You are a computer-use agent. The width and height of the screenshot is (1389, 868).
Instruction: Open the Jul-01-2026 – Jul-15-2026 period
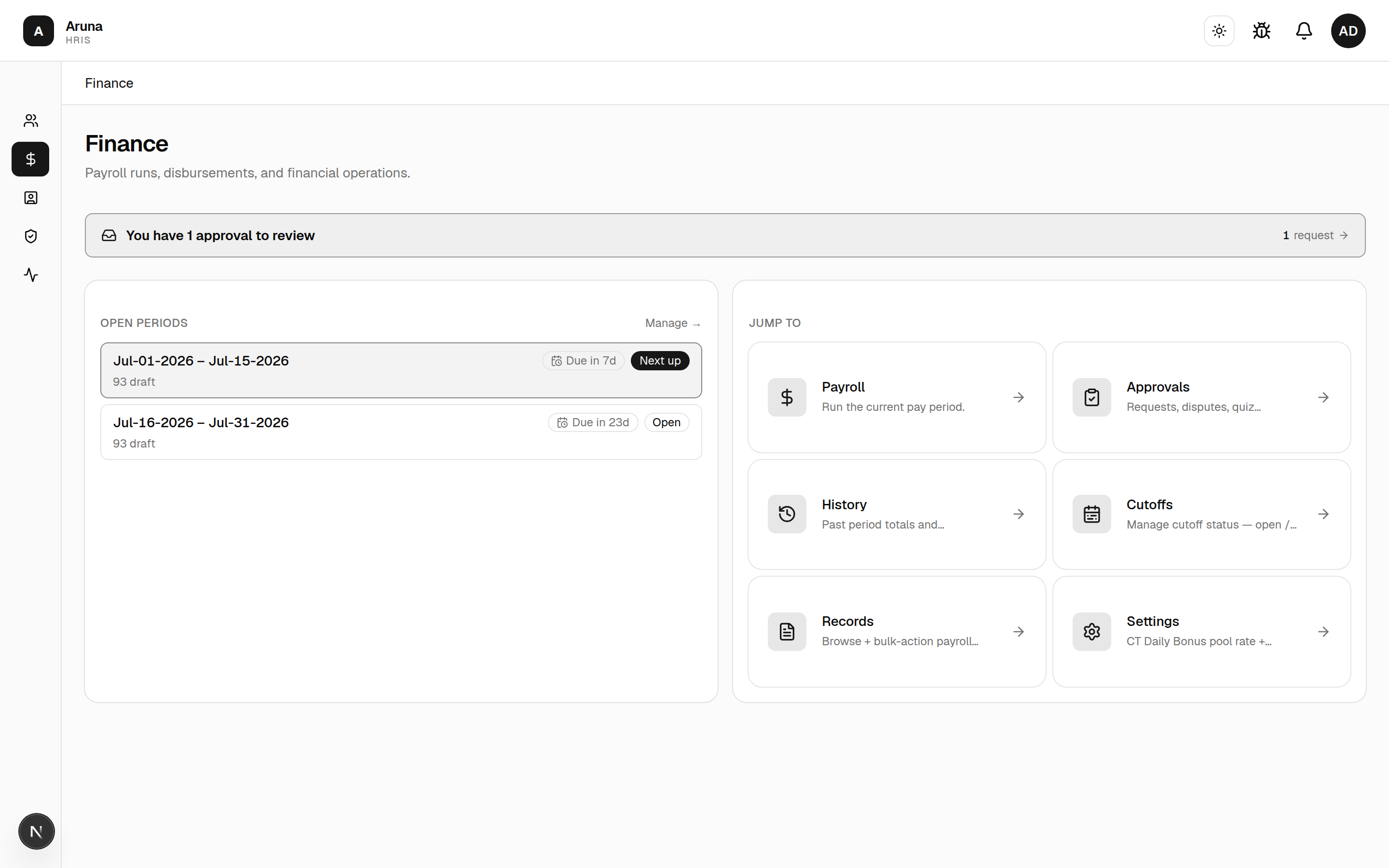(x=401, y=370)
